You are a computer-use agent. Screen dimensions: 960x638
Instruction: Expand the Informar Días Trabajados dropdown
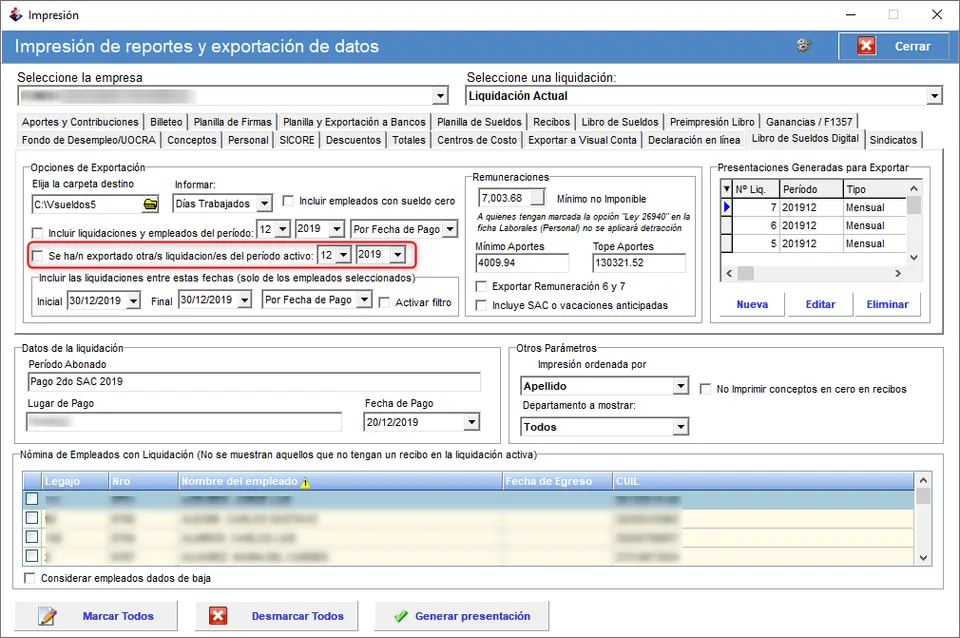click(x=264, y=203)
